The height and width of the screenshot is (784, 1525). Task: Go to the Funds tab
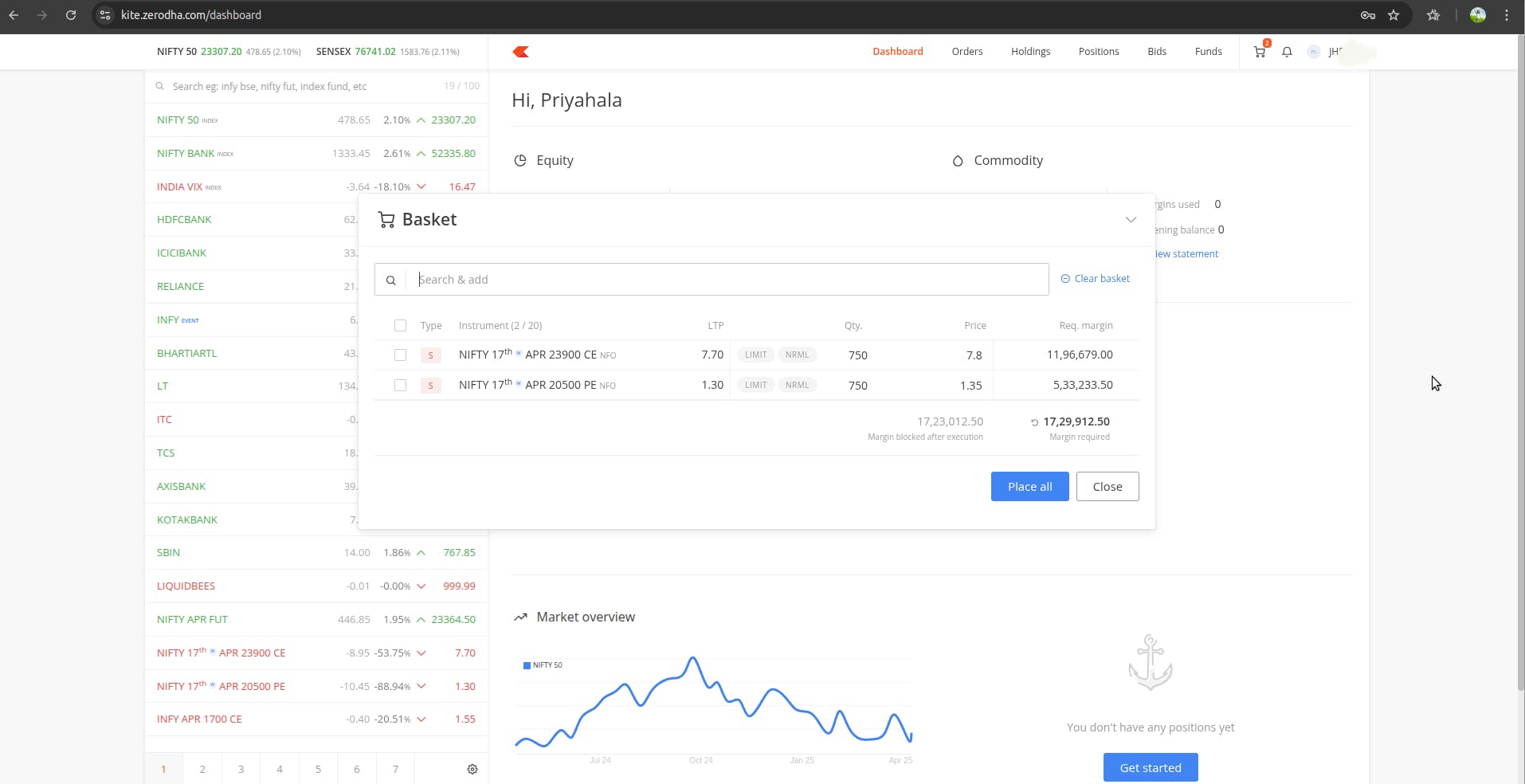click(1208, 52)
